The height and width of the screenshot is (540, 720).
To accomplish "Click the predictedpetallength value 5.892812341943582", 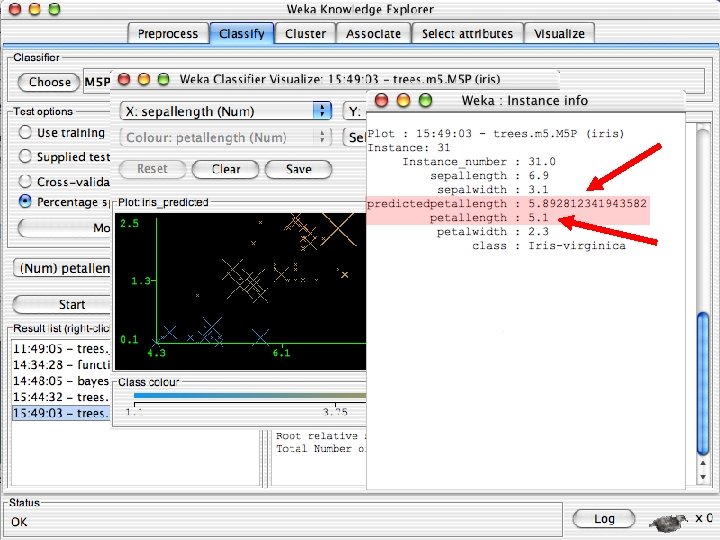I will coord(587,203).
